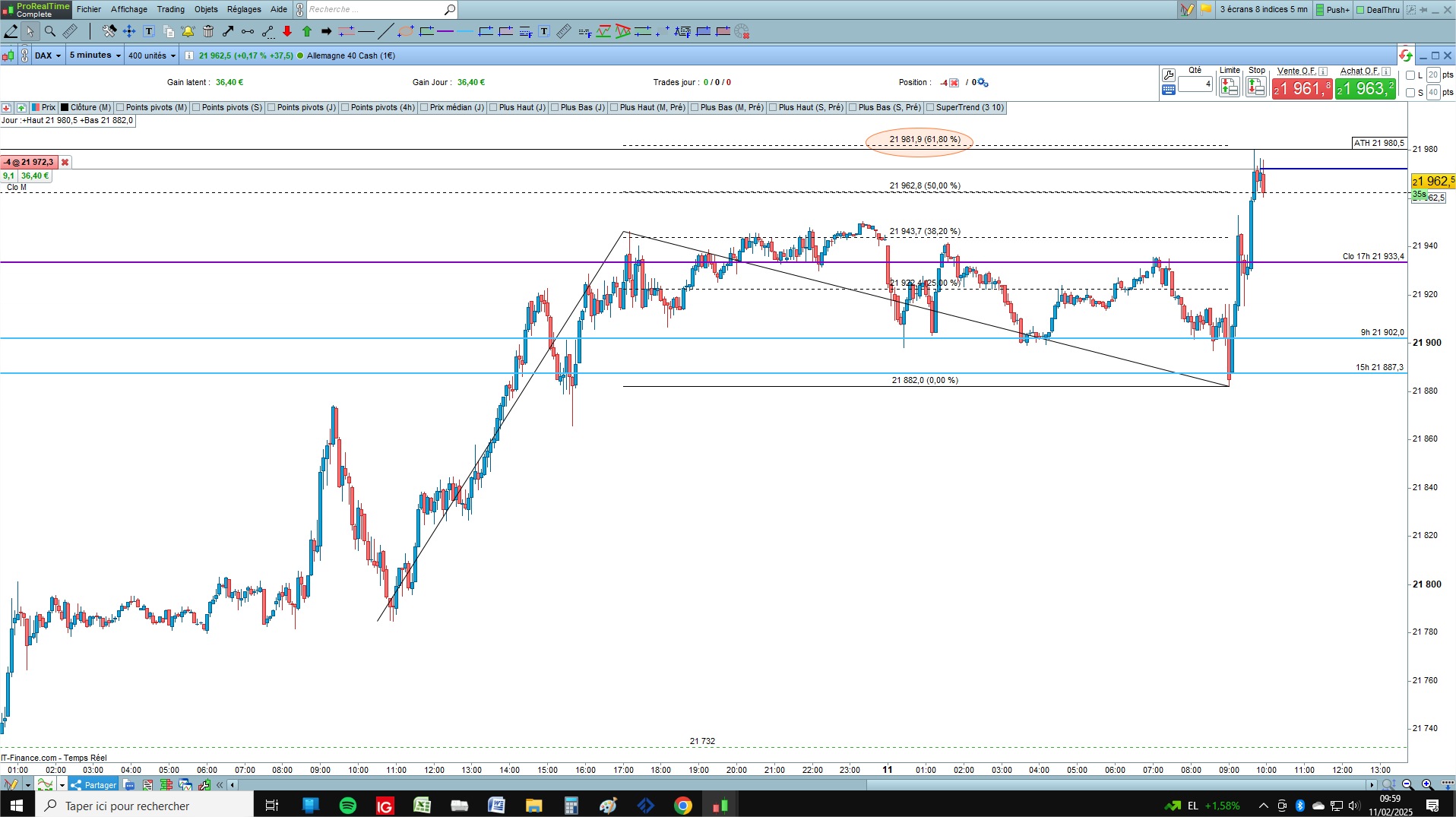
Task: Click the Partager share button
Action: coord(93,785)
